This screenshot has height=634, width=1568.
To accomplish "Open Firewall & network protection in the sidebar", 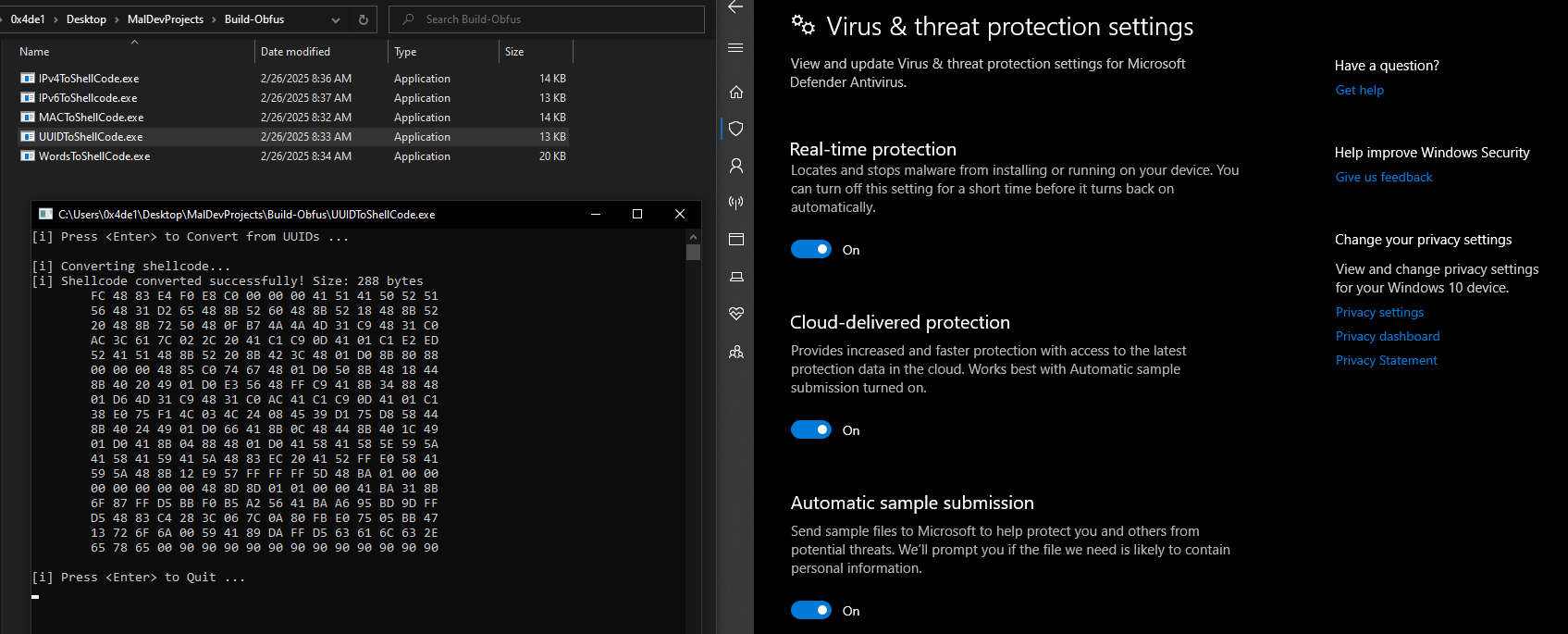I will pyautogui.click(x=736, y=203).
